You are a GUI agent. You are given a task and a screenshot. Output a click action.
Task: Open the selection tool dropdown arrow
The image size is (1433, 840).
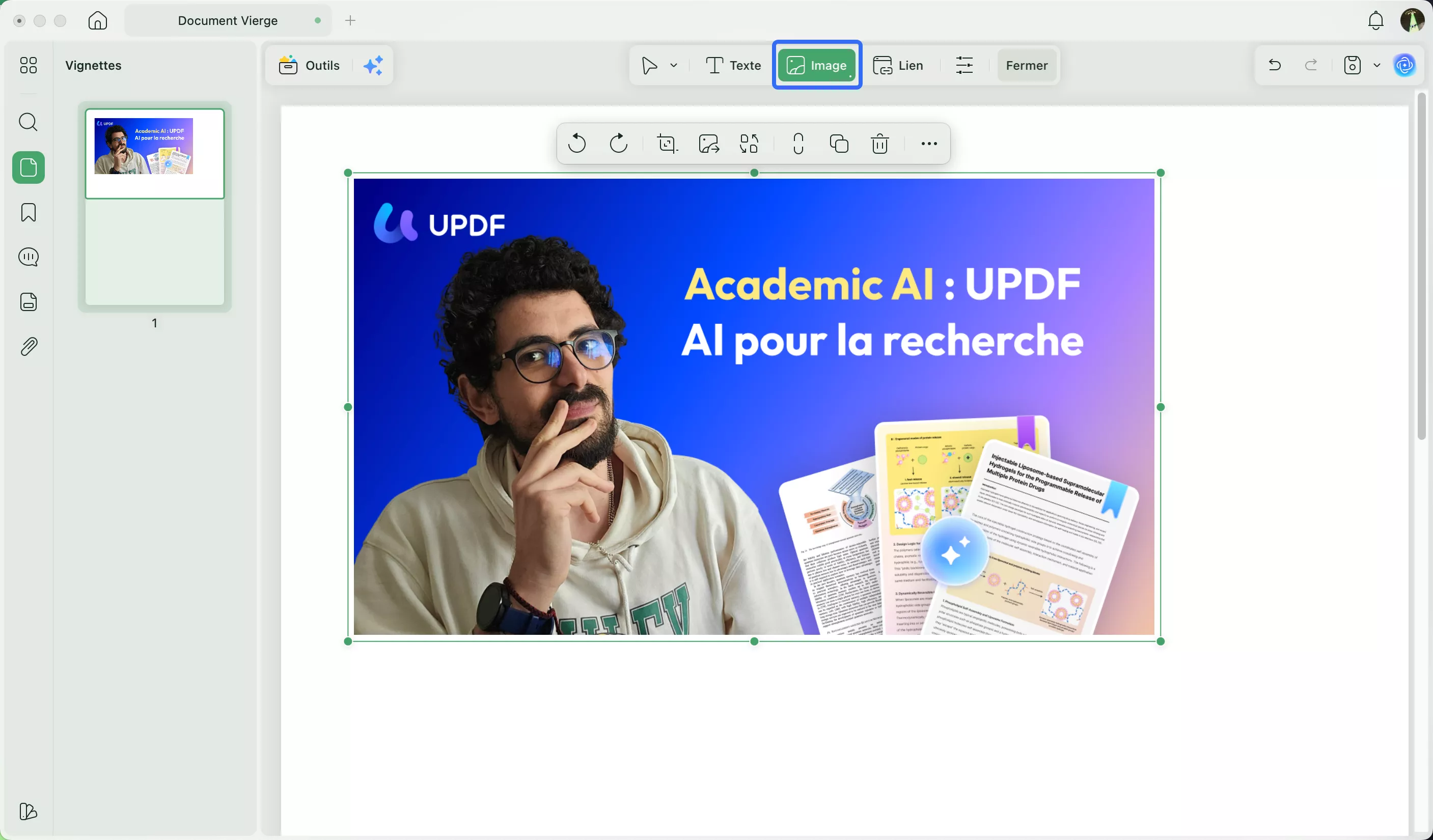coord(674,65)
